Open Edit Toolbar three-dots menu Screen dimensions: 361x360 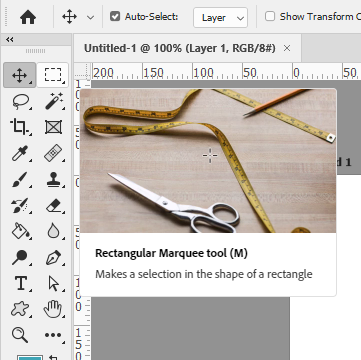53,335
